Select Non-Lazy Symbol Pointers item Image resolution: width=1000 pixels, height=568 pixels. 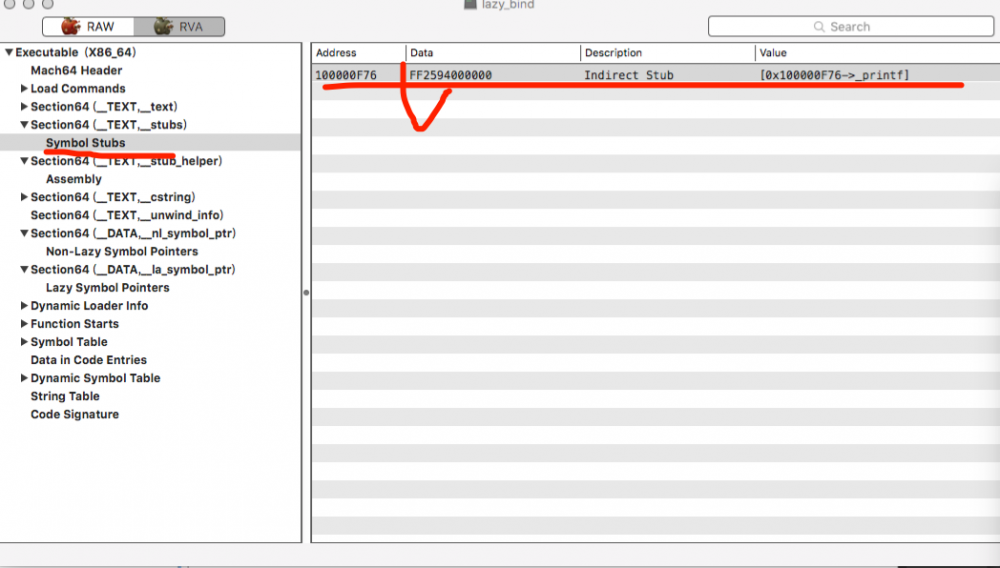(x=122, y=251)
